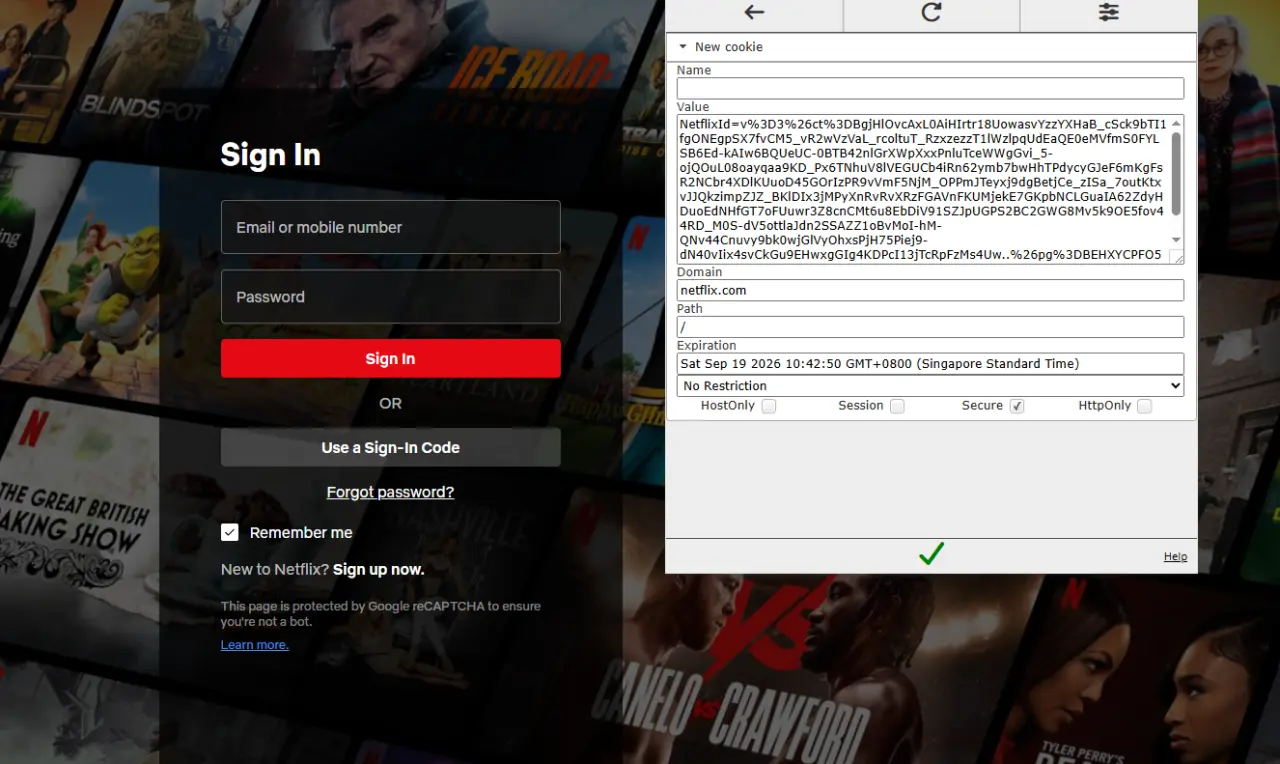This screenshot has height=764, width=1280.
Task: Enable the HttpOnly checkbox
Action: pos(1144,406)
